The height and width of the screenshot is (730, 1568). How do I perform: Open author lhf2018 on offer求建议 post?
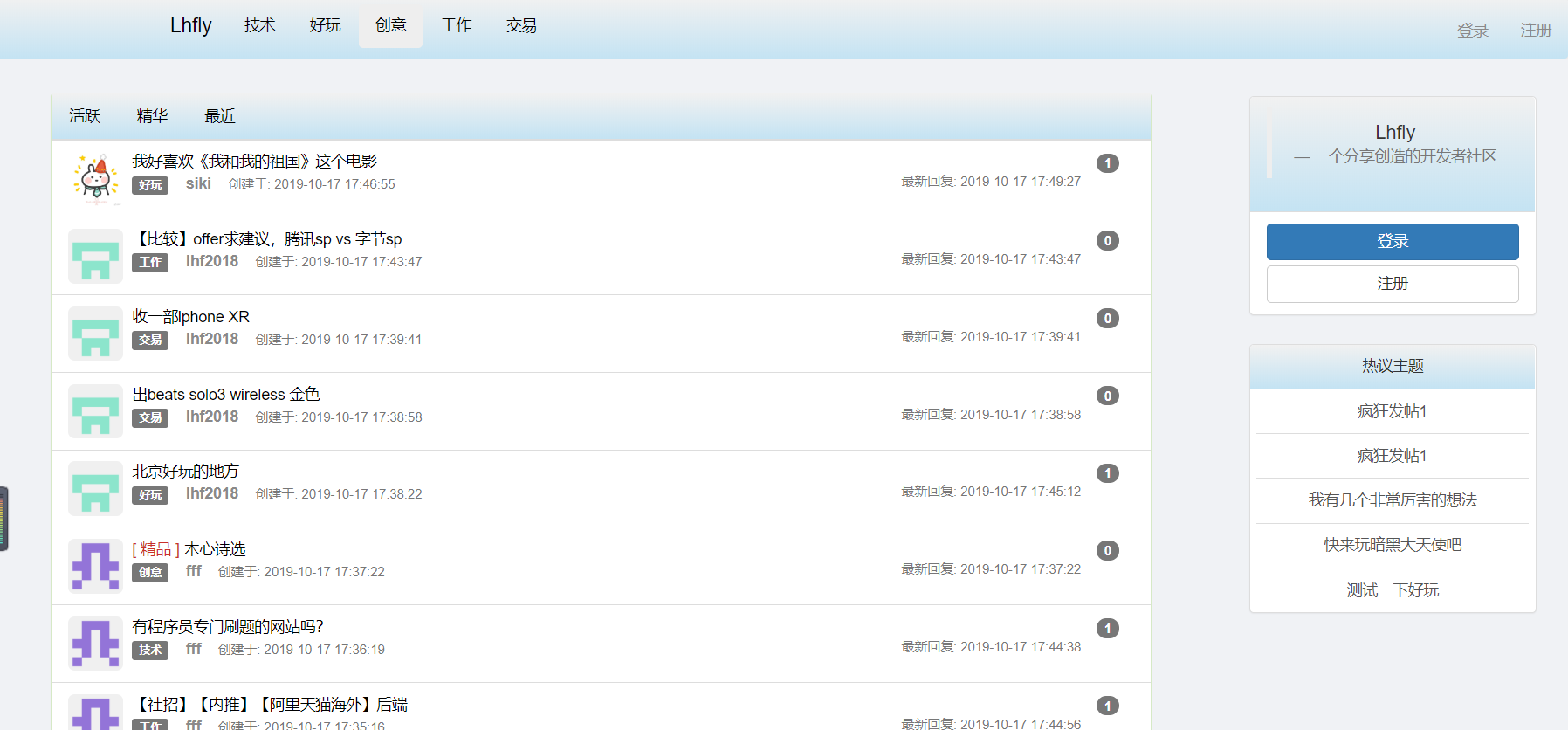click(x=212, y=261)
